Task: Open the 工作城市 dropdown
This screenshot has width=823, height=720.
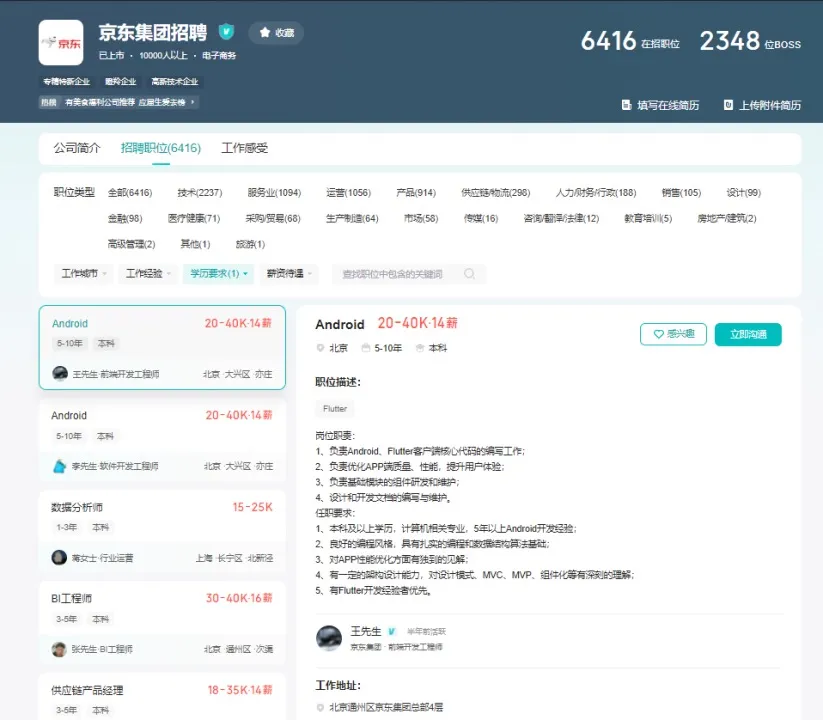Action: 83,273
